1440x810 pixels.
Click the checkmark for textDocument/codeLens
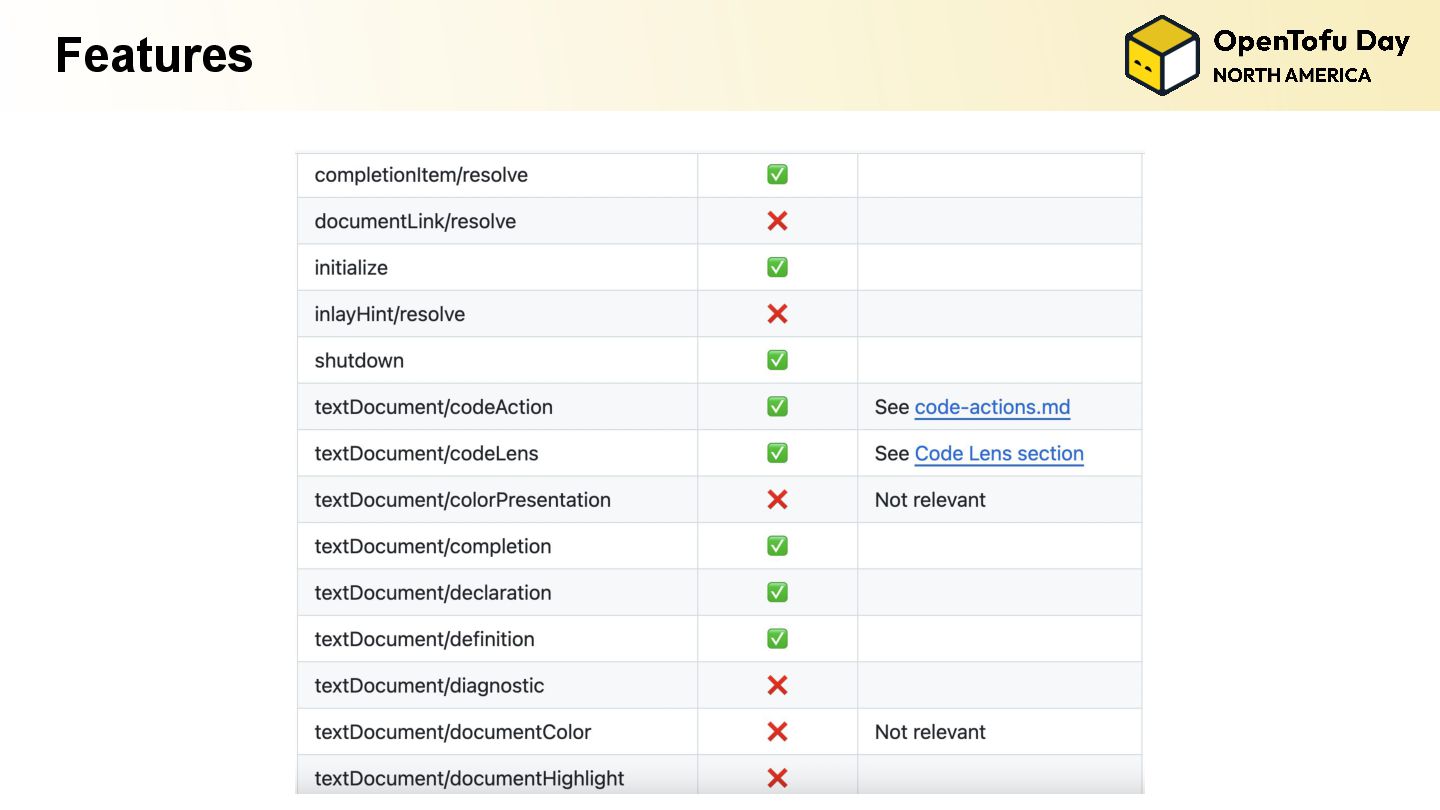(x=777, y=453)
